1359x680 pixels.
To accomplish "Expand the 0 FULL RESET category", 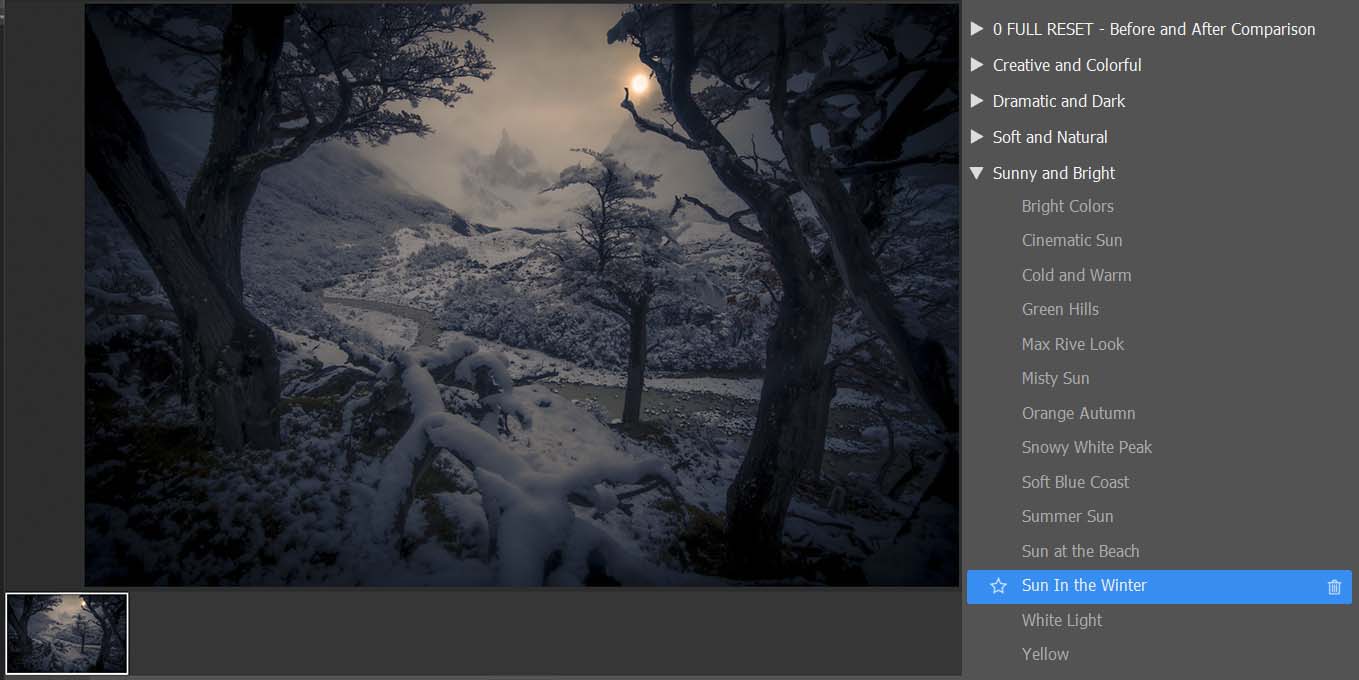I will tap(977, 29).
